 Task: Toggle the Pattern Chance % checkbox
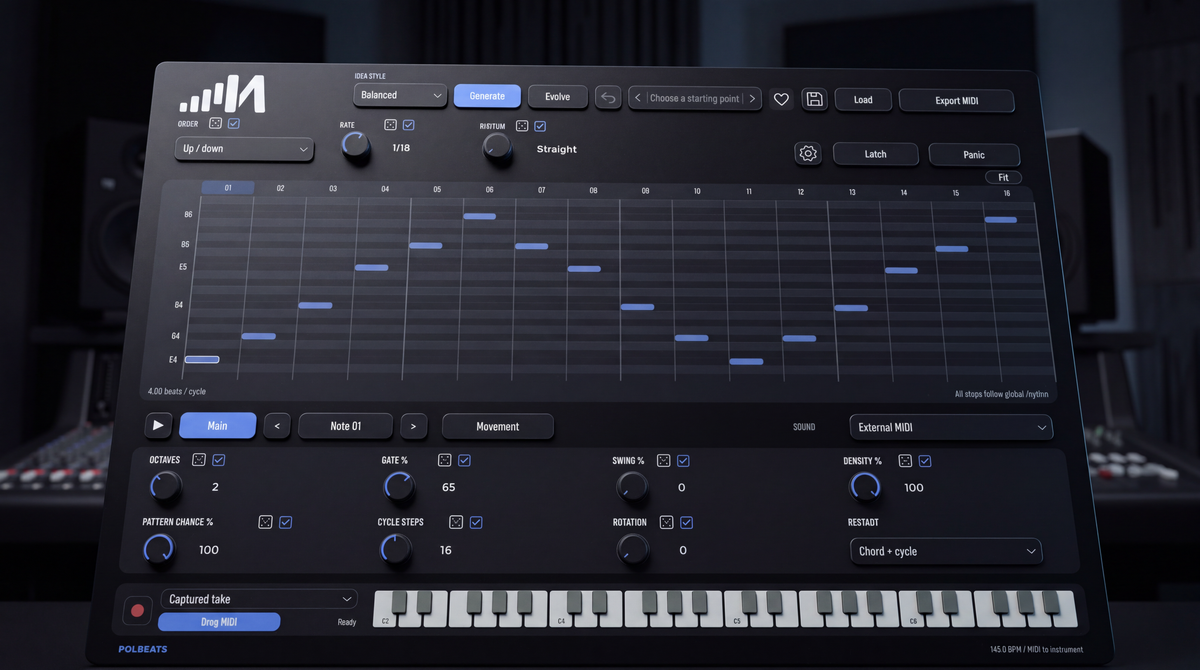(286, 522)
